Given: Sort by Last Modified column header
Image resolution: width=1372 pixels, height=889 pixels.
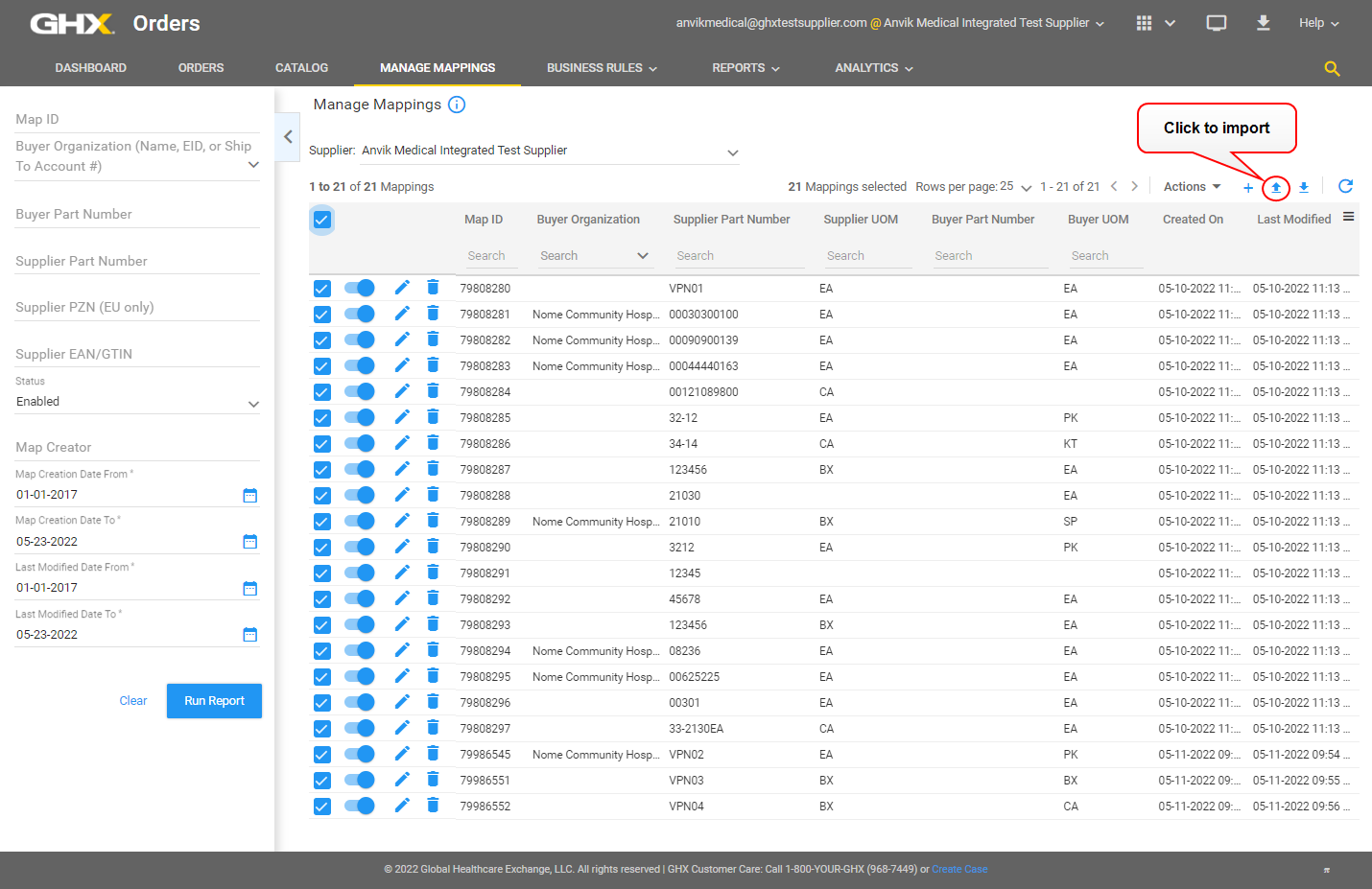Looking at the screenshot, I should tap(1293, 220).
